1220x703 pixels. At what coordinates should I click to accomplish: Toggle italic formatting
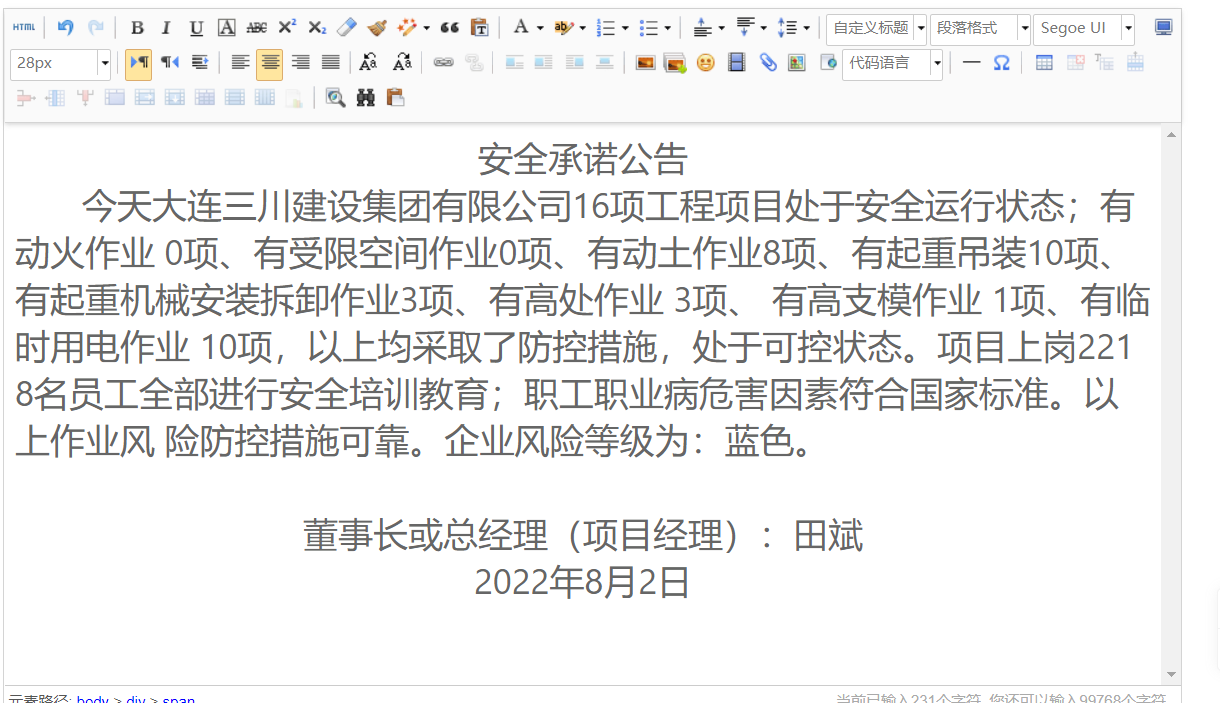[166, 28]
